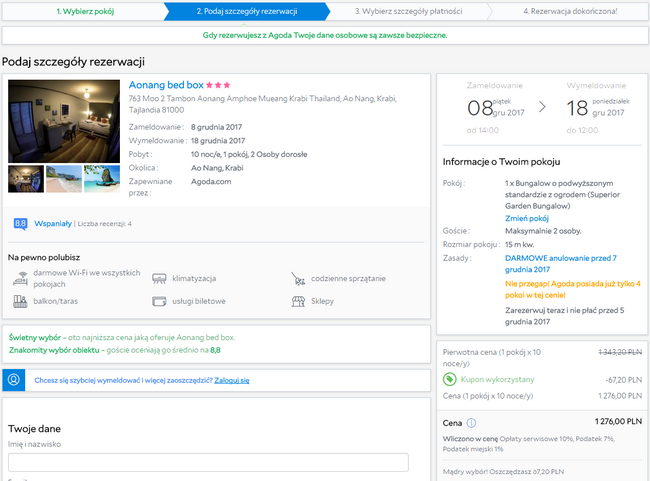Image resolution: width=650 pixels, height=481 pixels.
Task: Click the free Wi-Fi amenity icon
Action: (20, 278)
